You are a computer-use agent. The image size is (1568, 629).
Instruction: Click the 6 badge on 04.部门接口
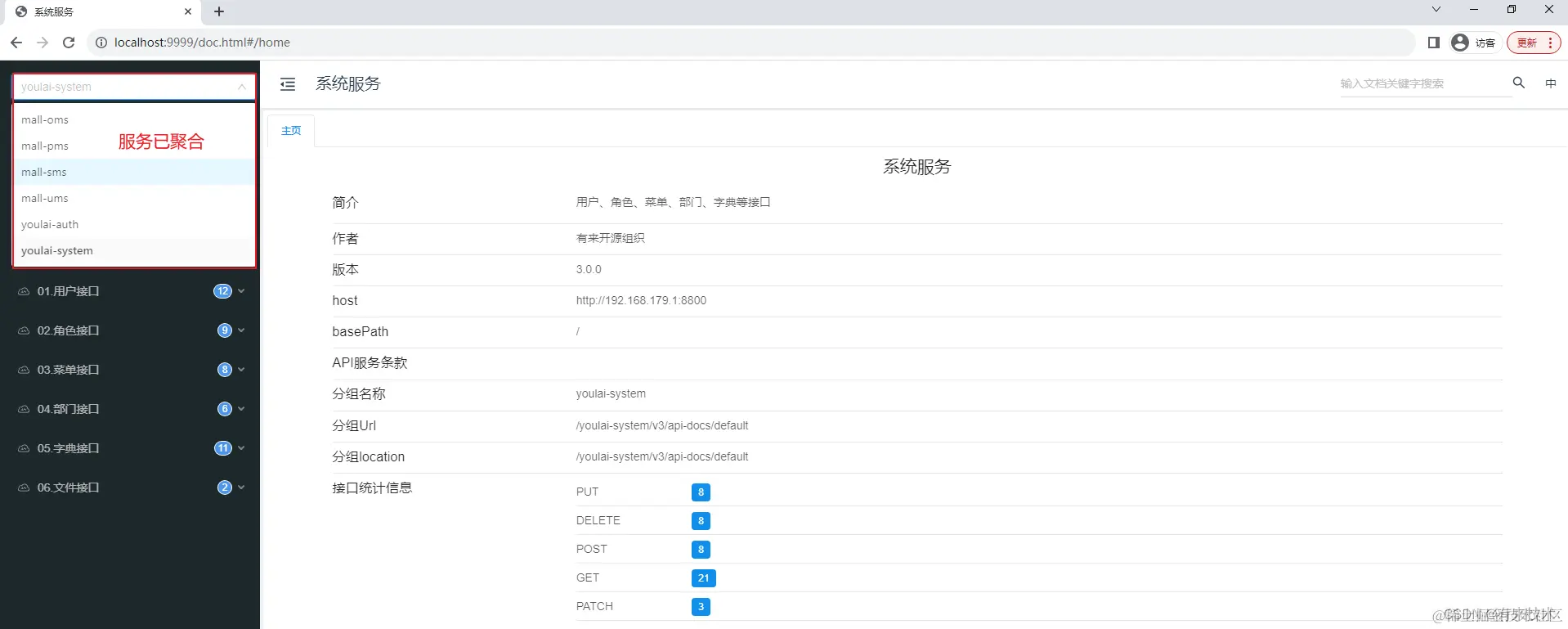coord(225,409)
